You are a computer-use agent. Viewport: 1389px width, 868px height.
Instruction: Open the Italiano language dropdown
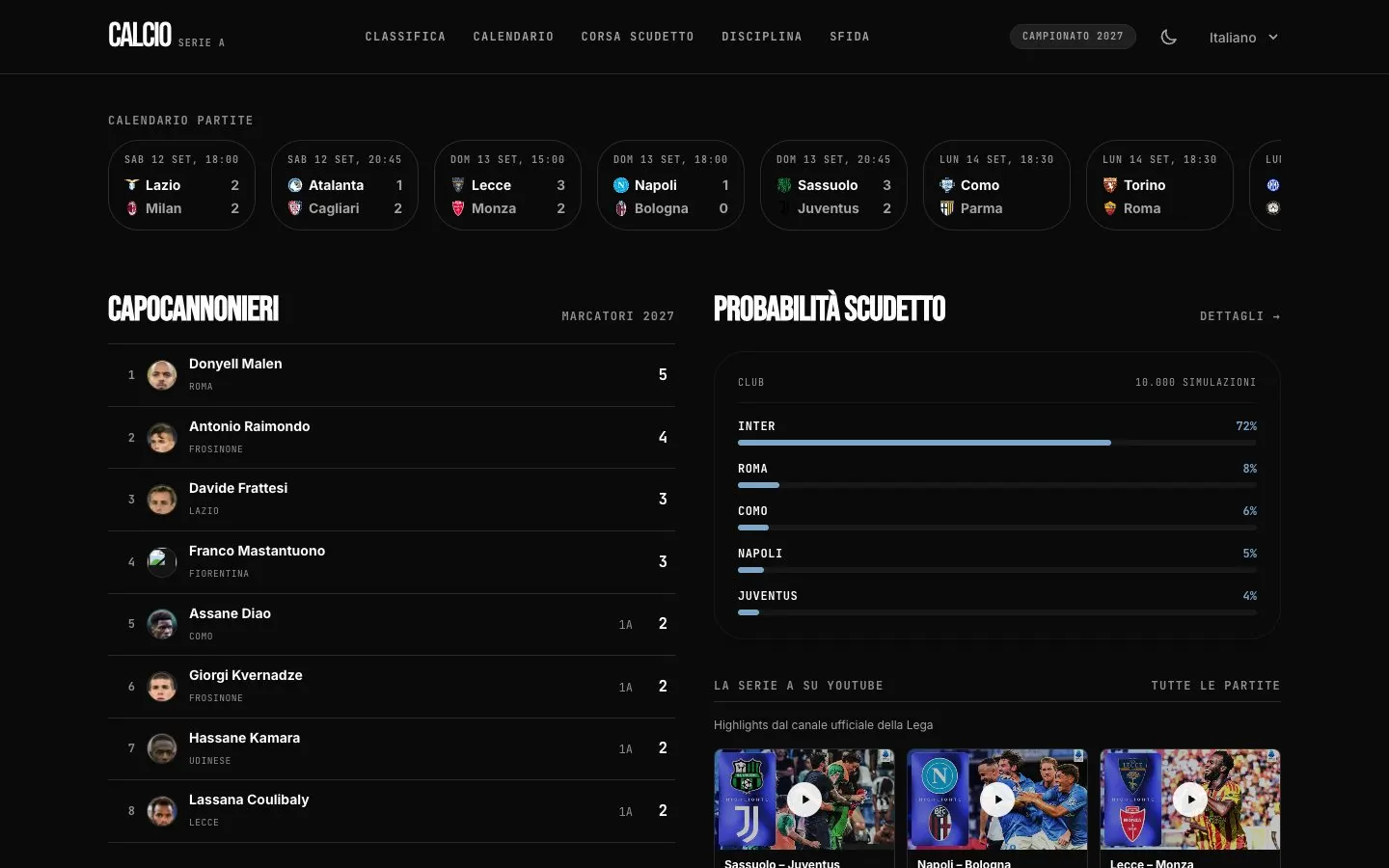1243,38
